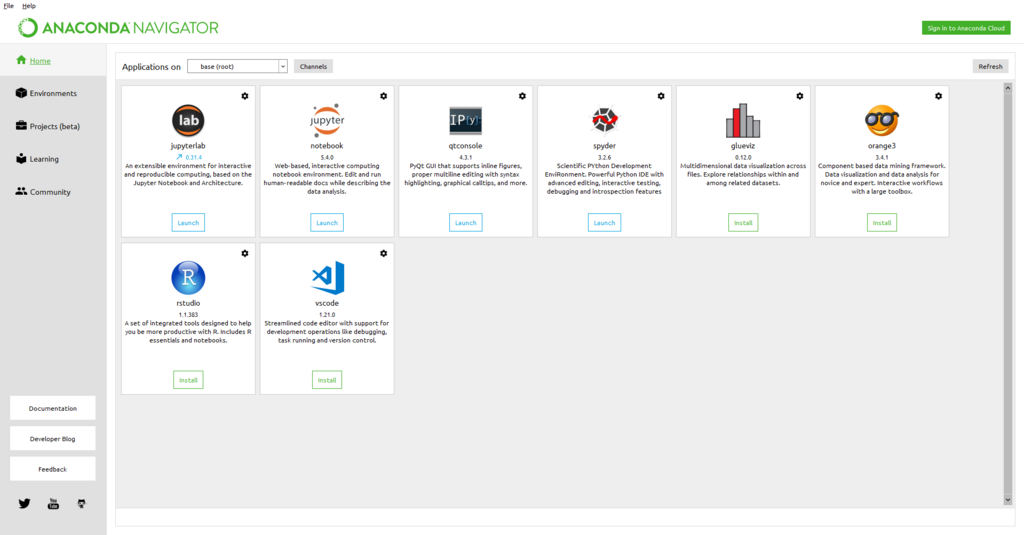The height and width of the screenshot is (535, 1024).
Task: Go to the Home tab
Action: [53, 60]
